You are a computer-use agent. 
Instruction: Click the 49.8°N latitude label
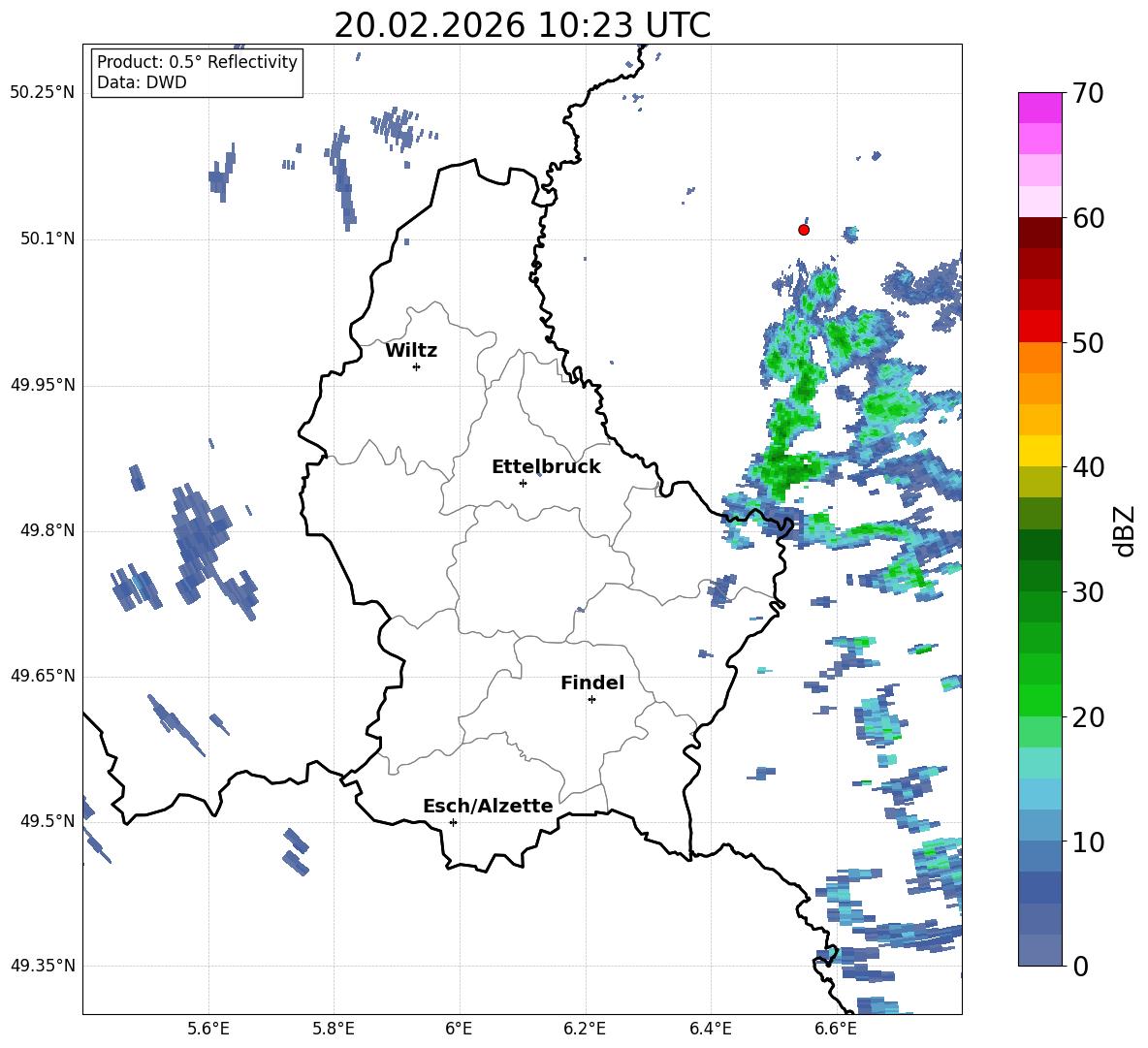47,530
